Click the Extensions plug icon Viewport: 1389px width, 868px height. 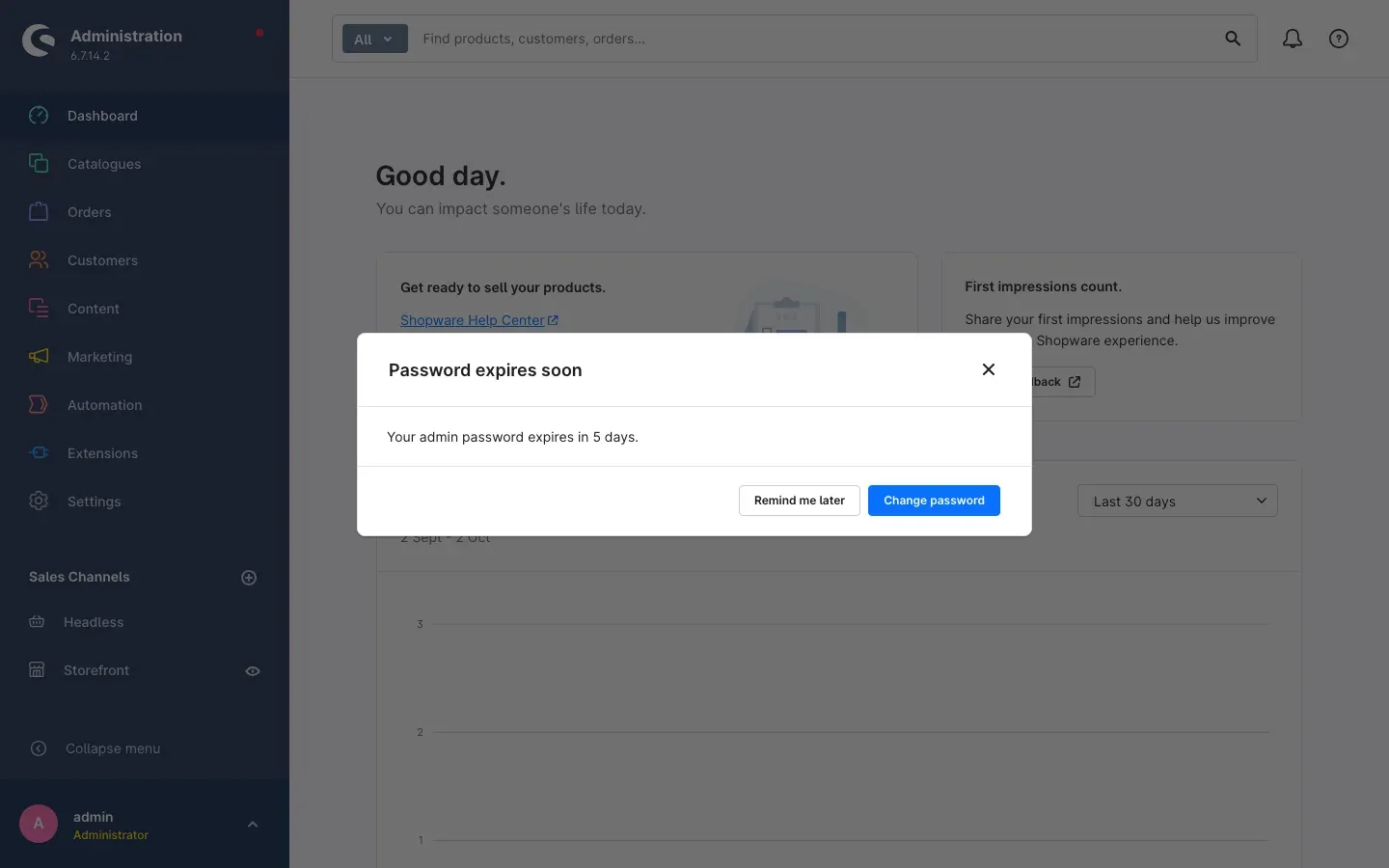pyautogui.click(x=39, y=453)
